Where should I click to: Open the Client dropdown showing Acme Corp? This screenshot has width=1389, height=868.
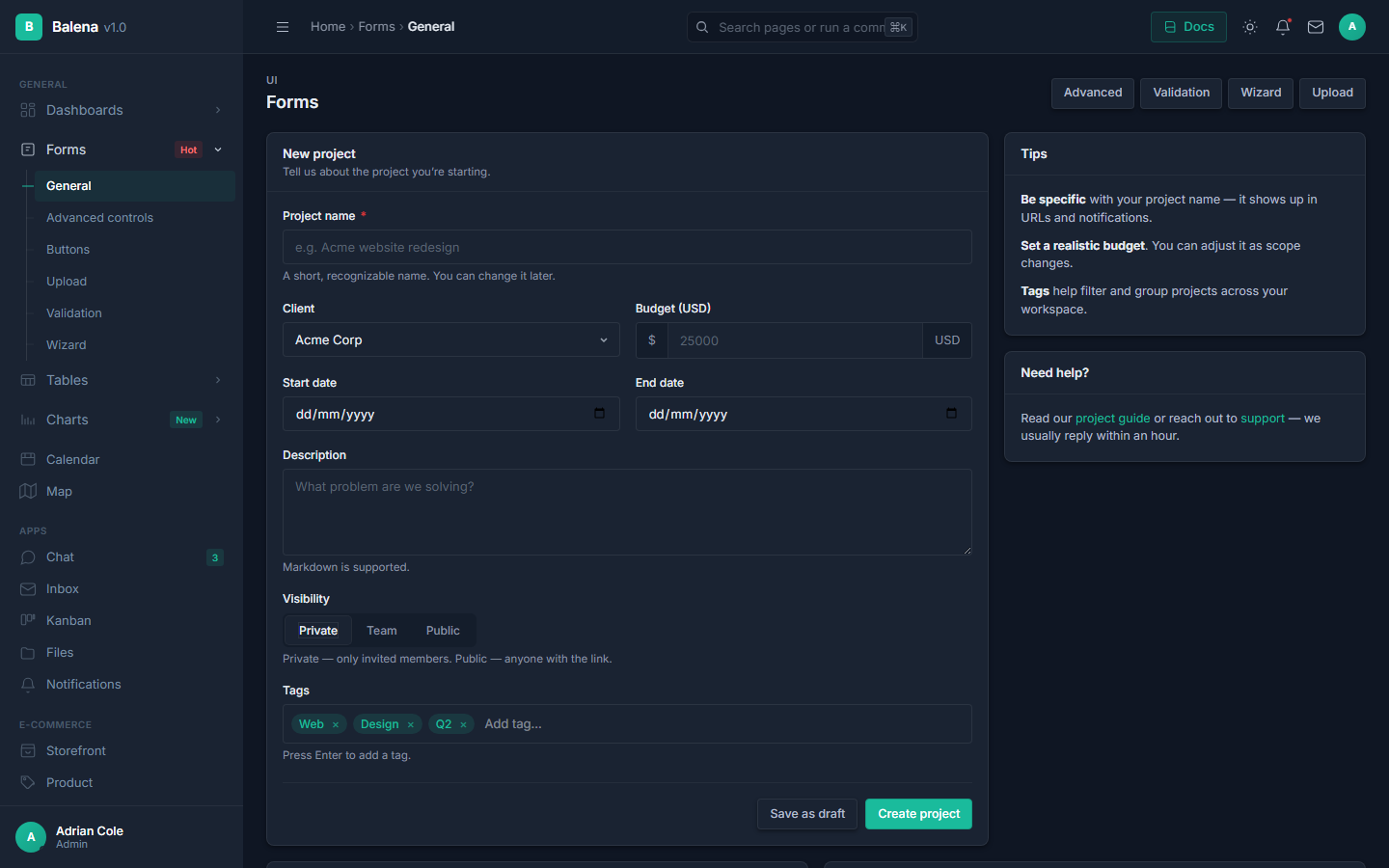pos(451,339)
